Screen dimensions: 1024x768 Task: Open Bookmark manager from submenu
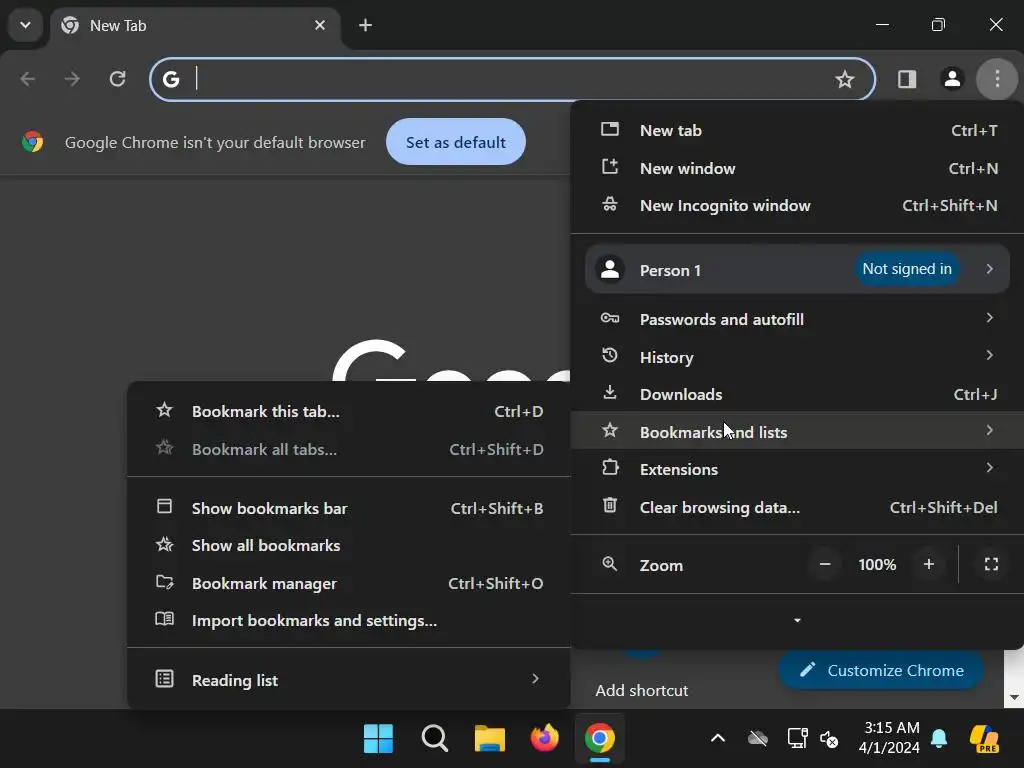coord(349,583)
